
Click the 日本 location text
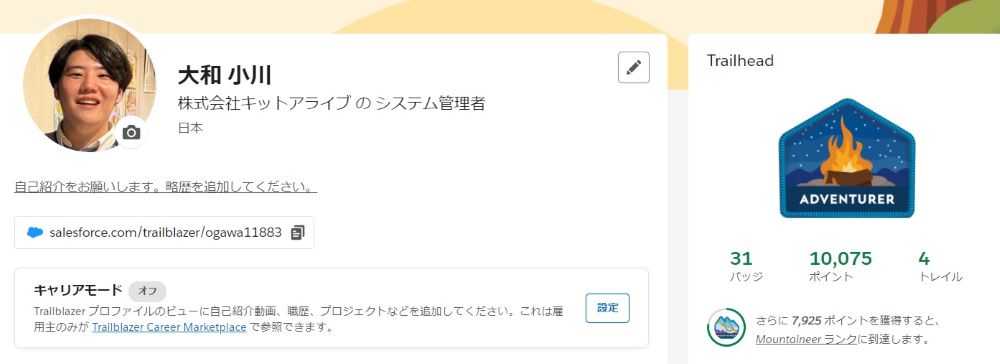[190, 127]
